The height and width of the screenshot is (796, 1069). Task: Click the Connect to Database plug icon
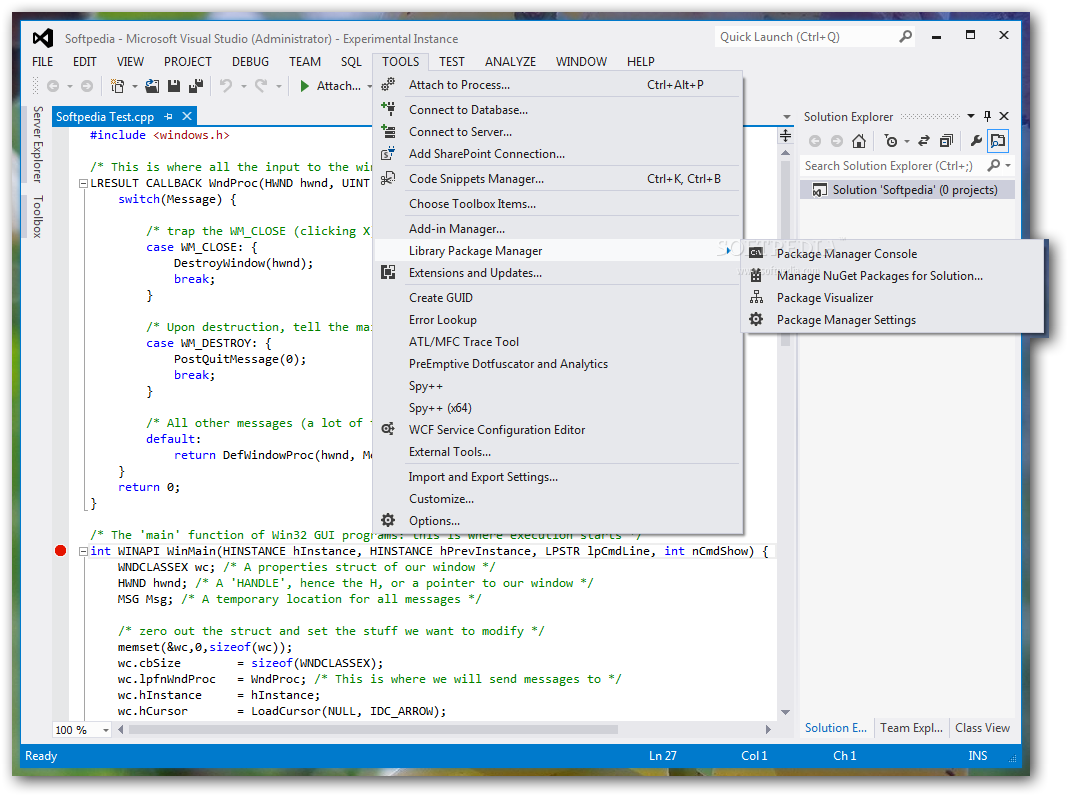pyautogui.click(x=388, y=108)
